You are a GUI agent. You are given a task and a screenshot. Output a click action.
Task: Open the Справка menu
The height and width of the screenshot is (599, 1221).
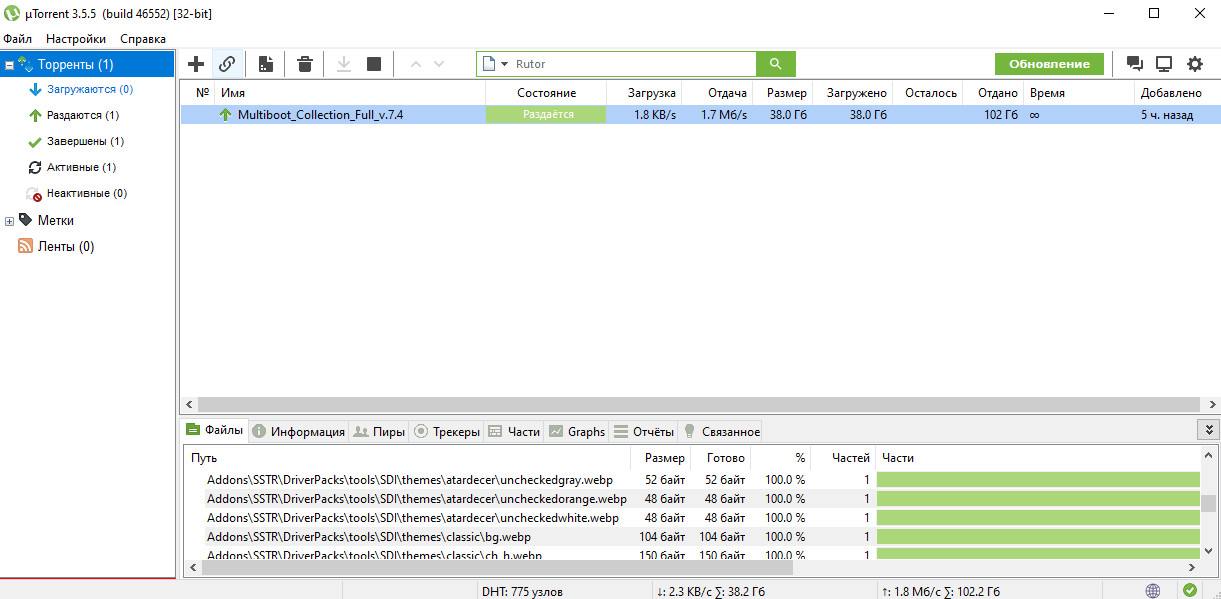[x=143, y=39]
